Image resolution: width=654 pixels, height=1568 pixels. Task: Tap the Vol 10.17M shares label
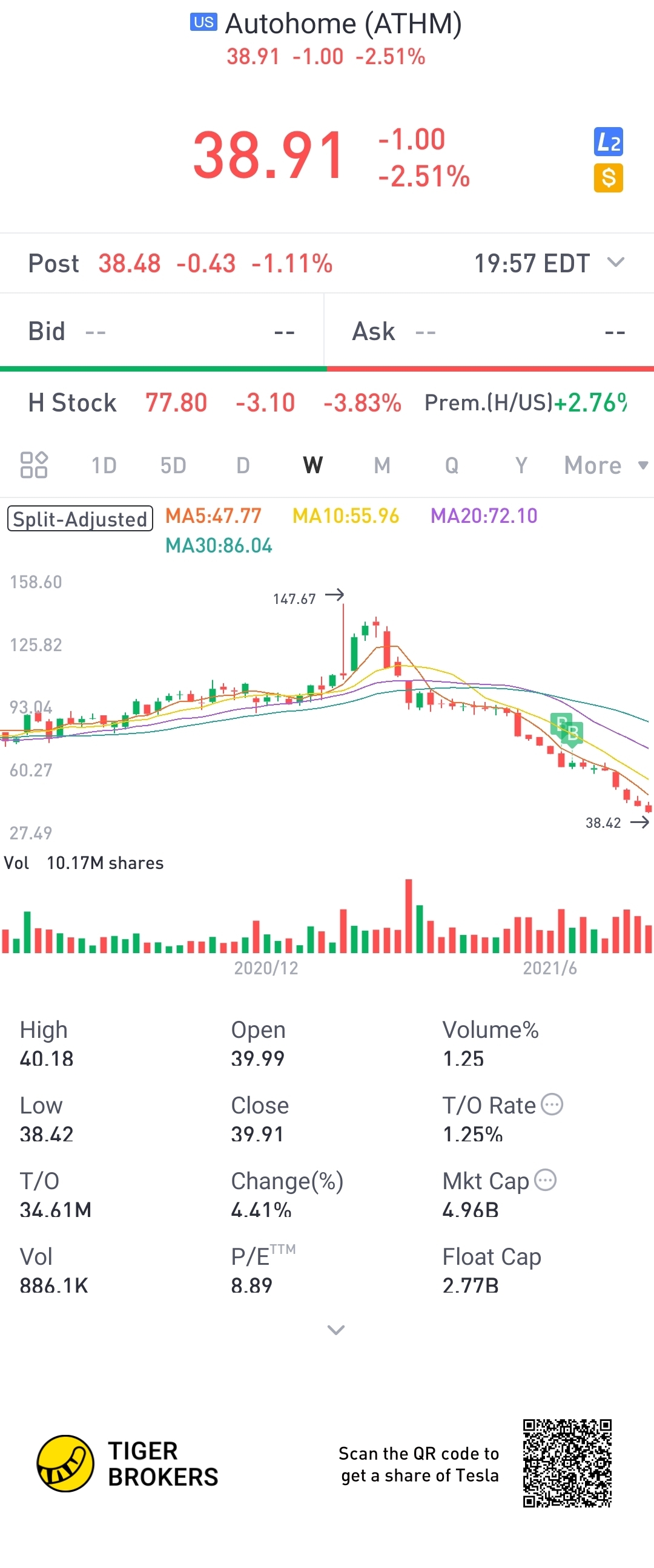pos(84,862)
